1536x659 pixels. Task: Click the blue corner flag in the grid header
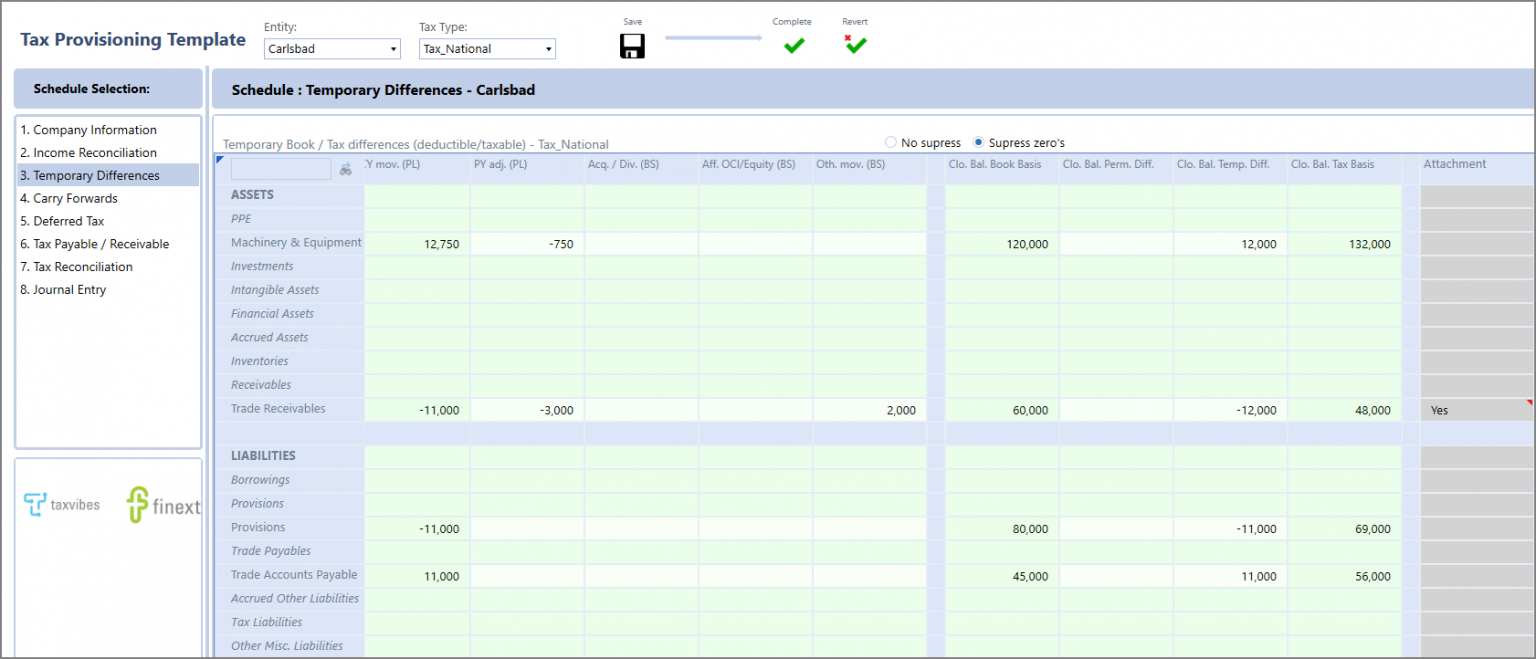click(218, 160)
